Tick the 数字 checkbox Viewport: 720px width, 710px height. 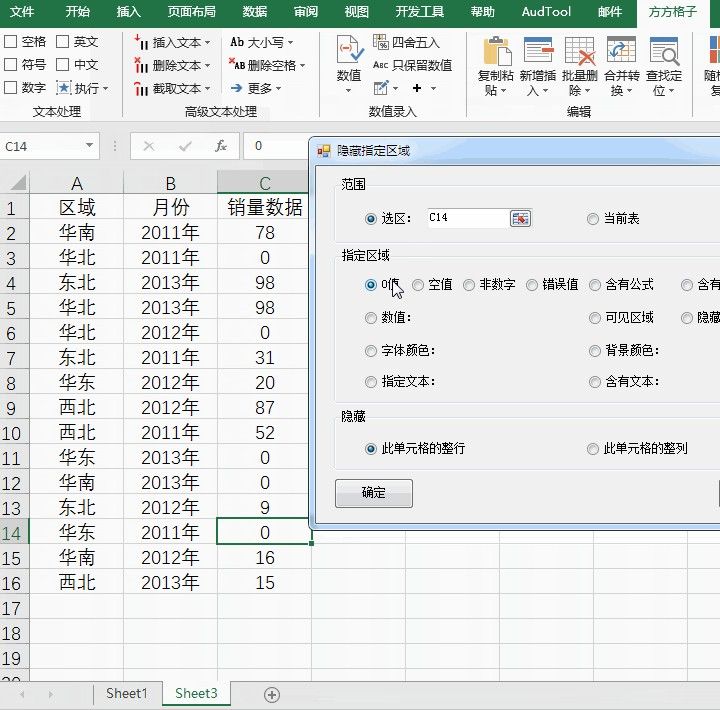[11, 88]
